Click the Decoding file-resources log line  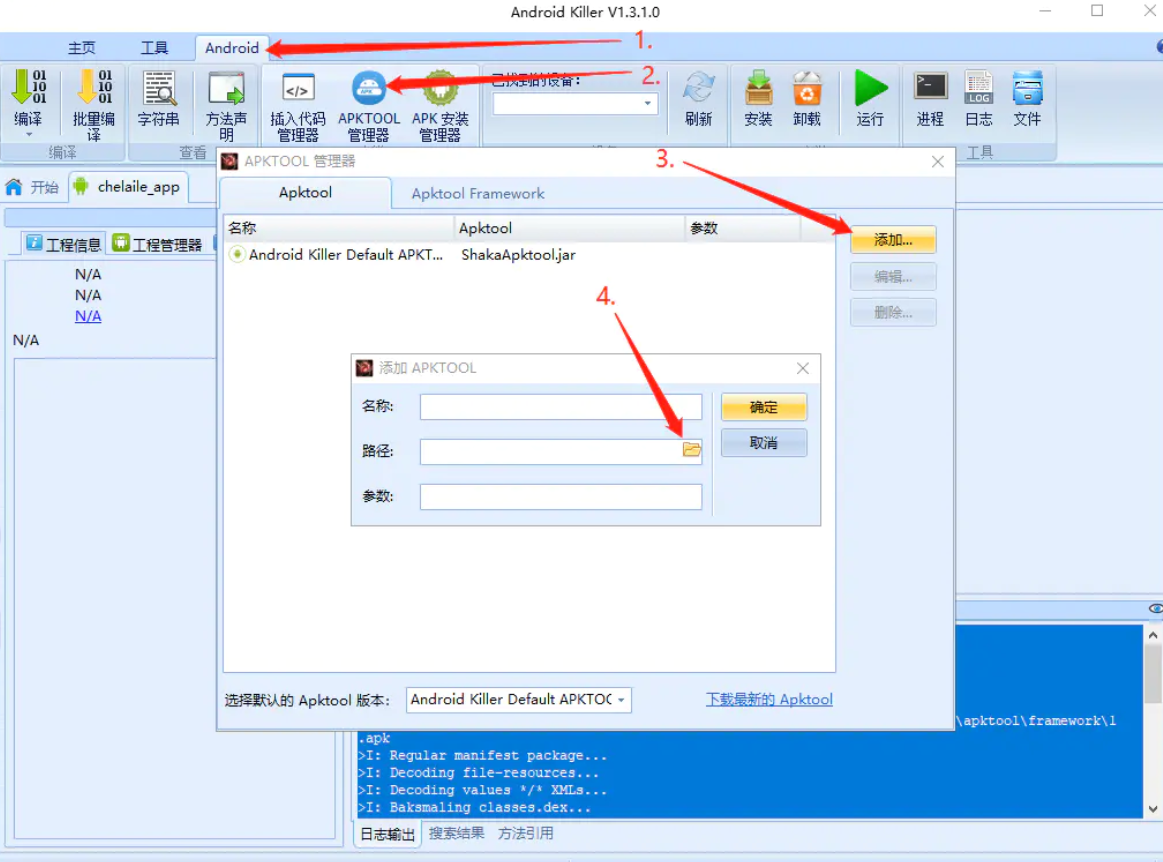coord(479,772)
